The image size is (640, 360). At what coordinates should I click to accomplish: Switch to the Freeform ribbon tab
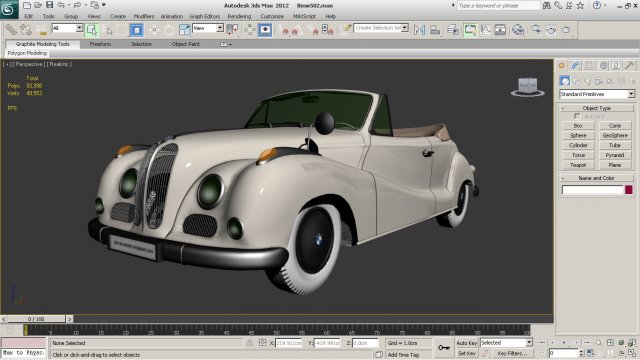100,44
